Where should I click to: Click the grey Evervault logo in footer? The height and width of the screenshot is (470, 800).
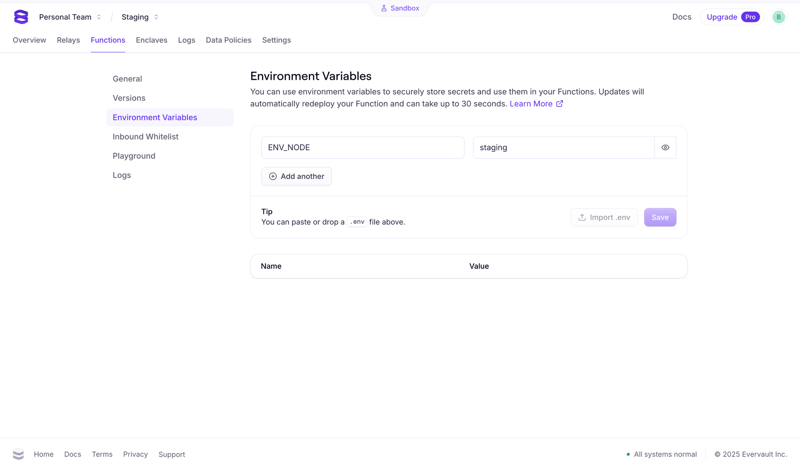coord(18,454)
